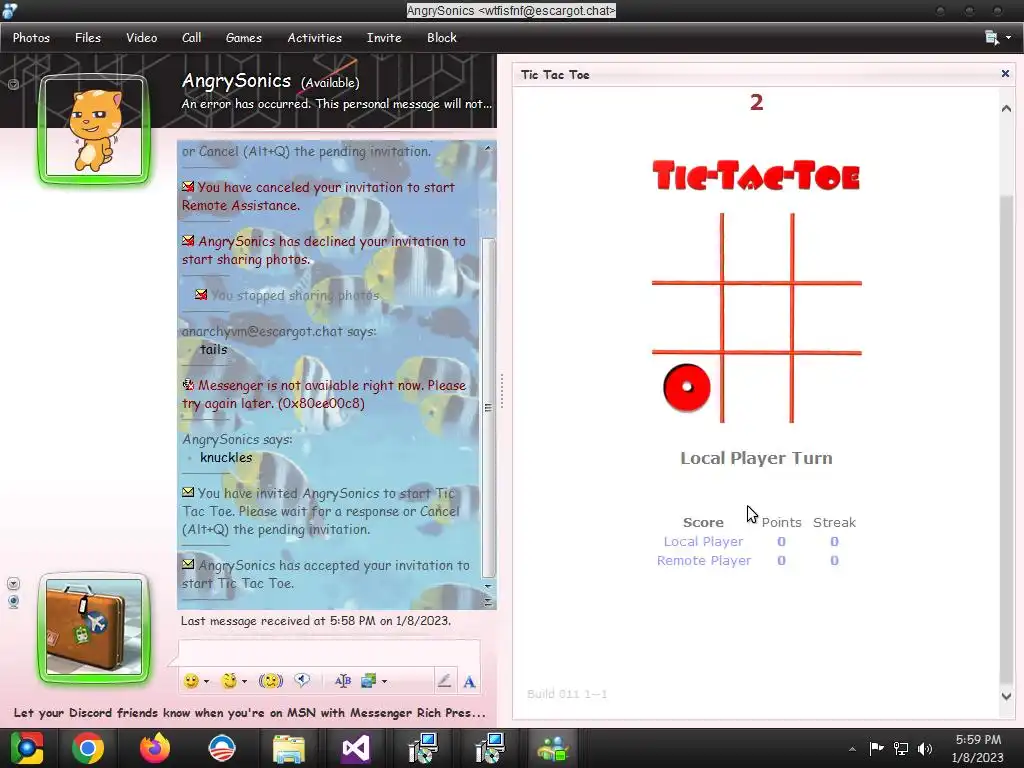Expand the wink dropdown arrow
This screenshot has width=1024, height=768.
point(244,681)
